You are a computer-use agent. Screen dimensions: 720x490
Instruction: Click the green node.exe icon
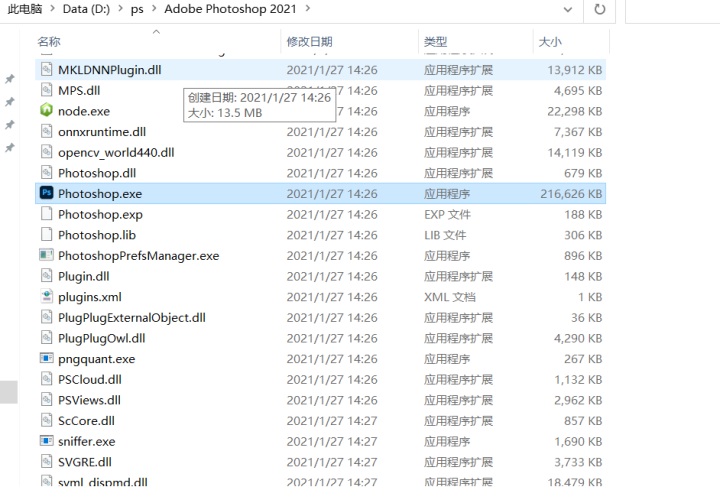[x=46, y=111]
